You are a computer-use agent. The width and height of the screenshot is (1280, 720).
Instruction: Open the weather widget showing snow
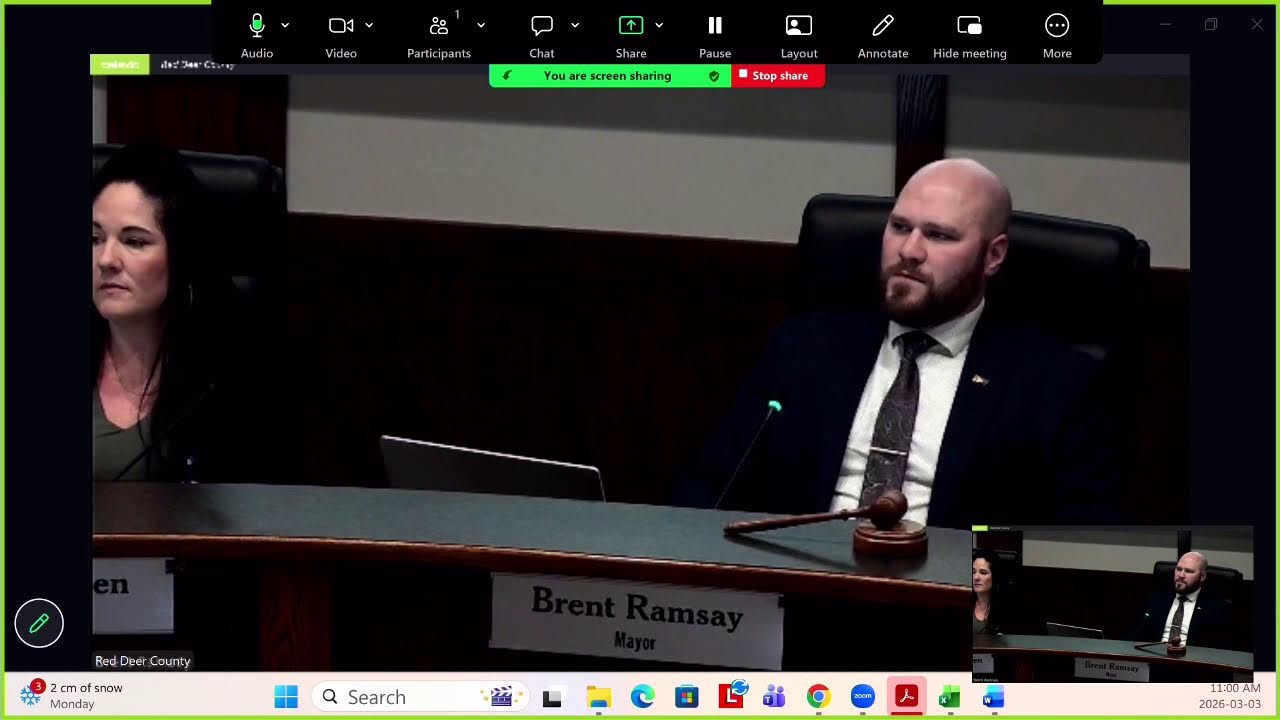click(72, 695)
